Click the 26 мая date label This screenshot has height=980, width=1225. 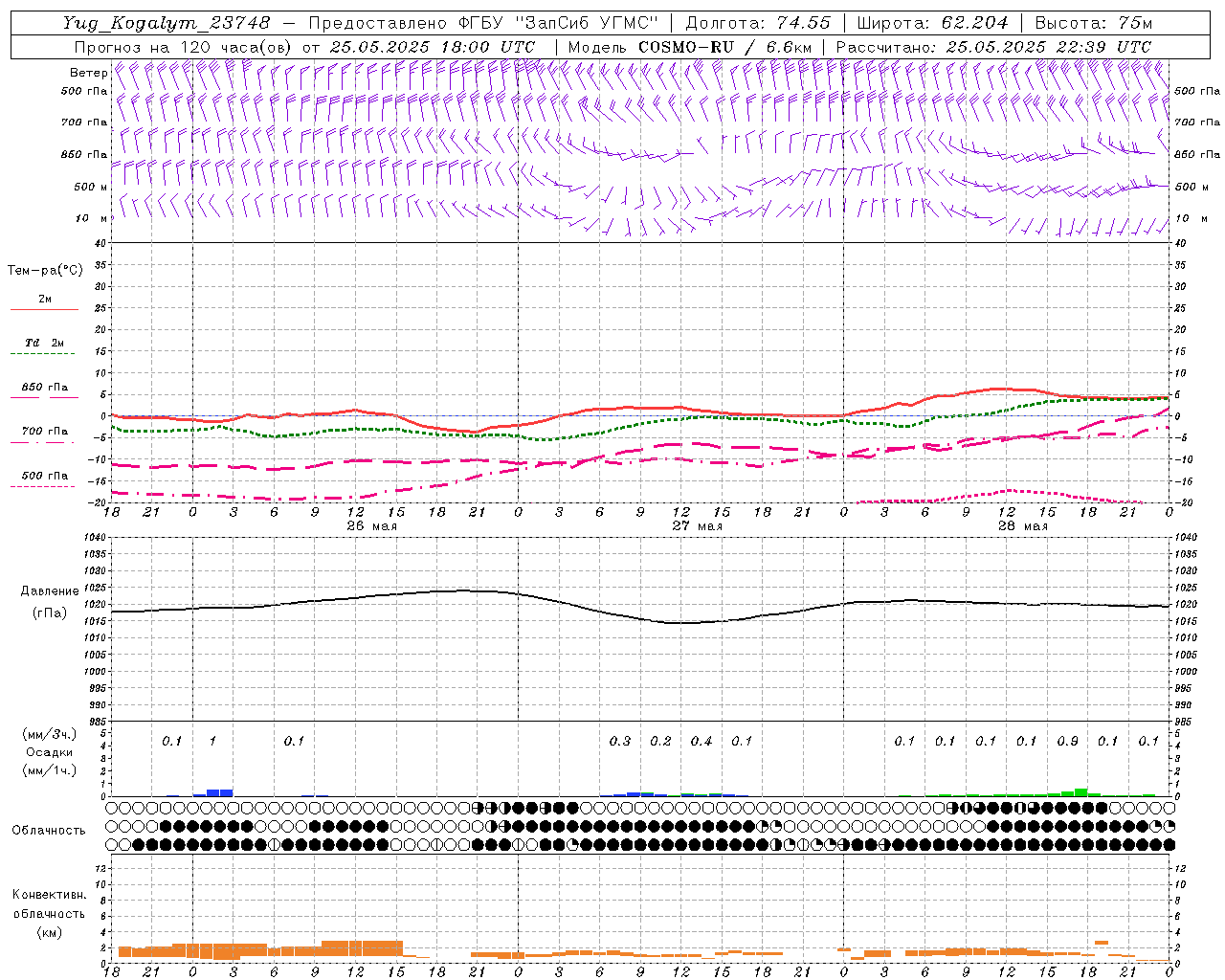click(372, 526)
